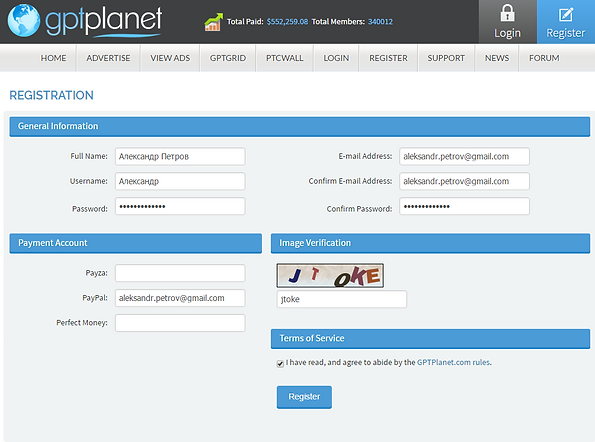Viewport: 595px width, 442px height.
Task: Select REGISTER in the navigation bar
Action: click(x=388, y=58)
